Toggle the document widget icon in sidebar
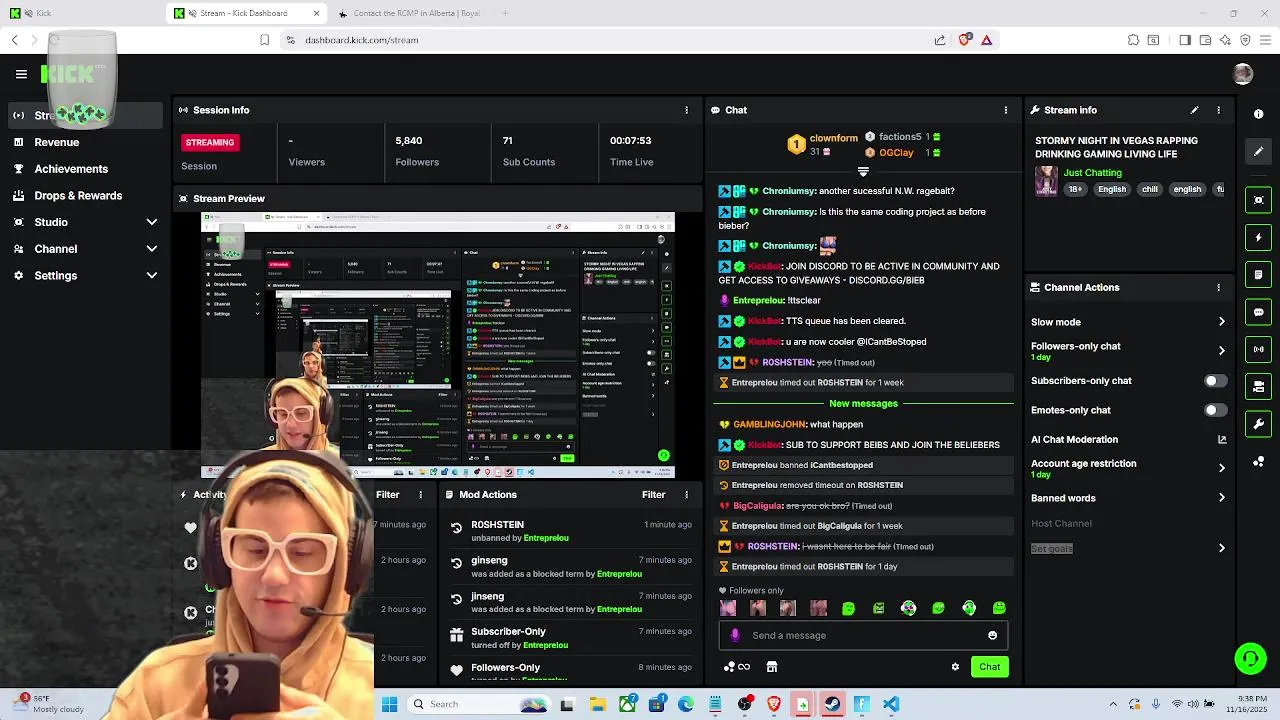 click(x=1259, y=275)
